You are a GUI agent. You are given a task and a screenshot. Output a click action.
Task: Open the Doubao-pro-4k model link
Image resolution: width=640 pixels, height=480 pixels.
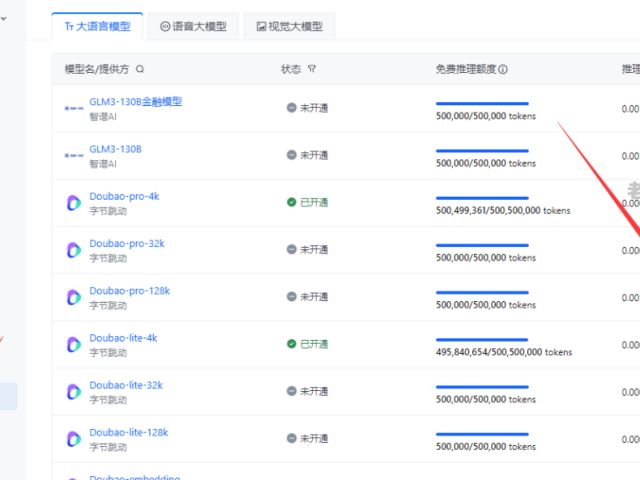[124, 196]
